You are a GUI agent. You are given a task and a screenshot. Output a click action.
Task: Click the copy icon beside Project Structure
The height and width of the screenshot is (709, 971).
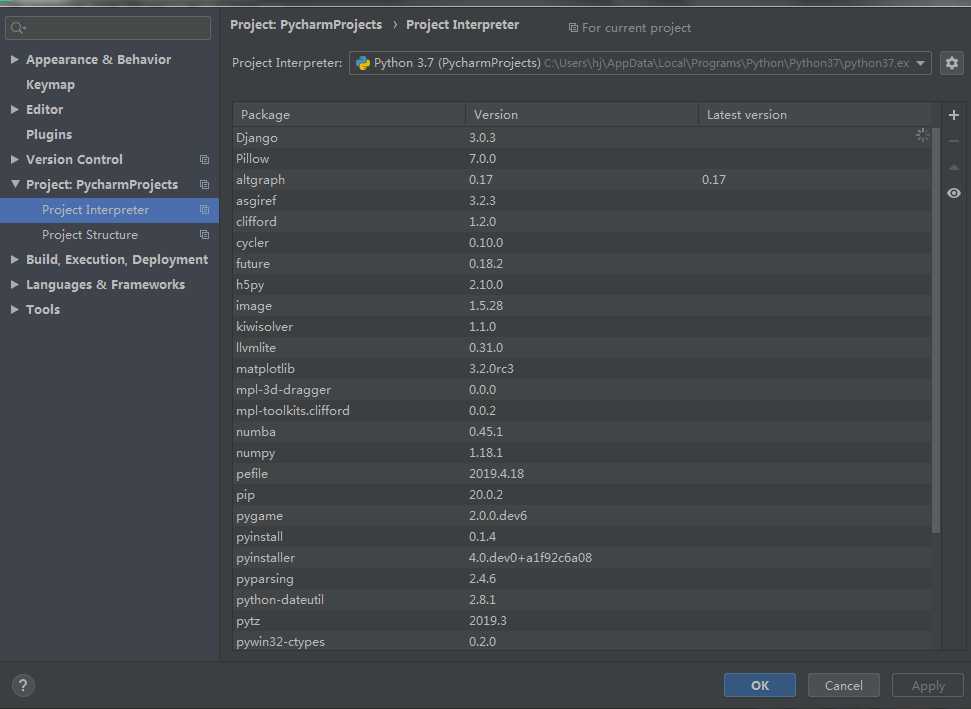(x=204, y=235)
